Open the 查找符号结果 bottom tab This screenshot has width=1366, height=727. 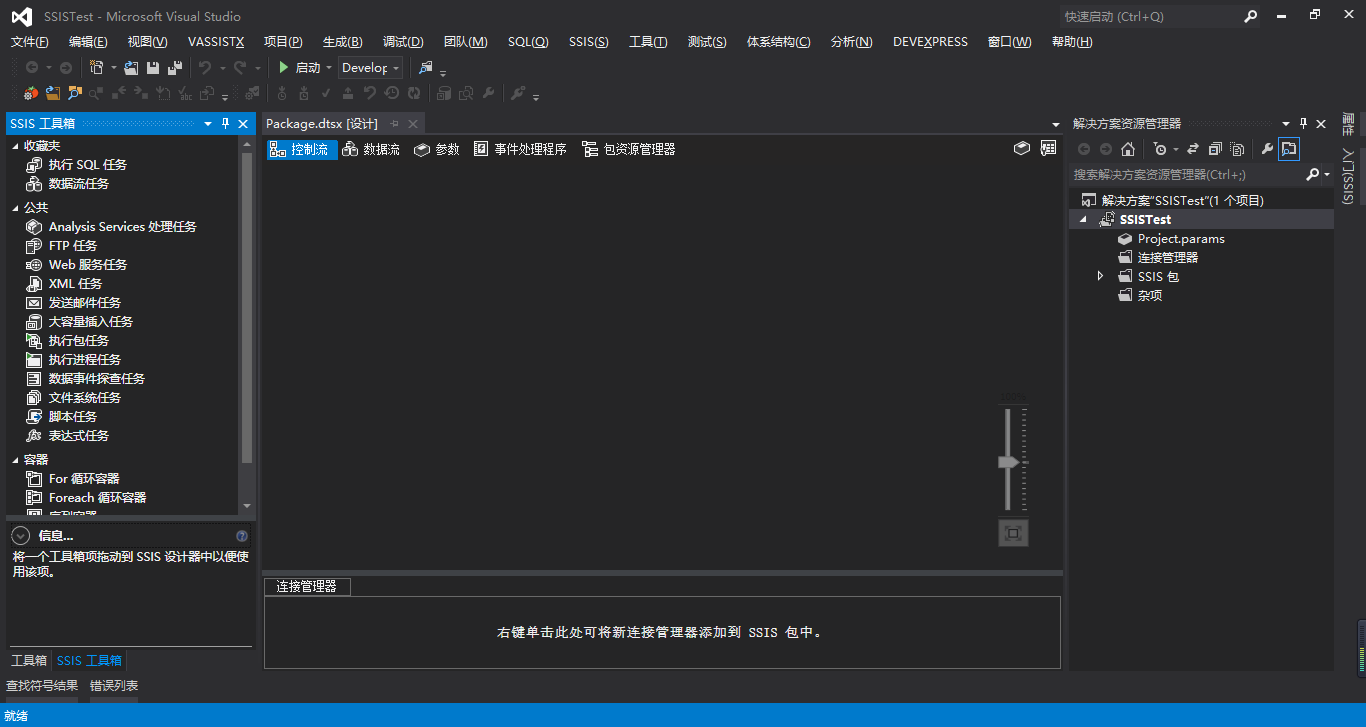pos(42,685)
